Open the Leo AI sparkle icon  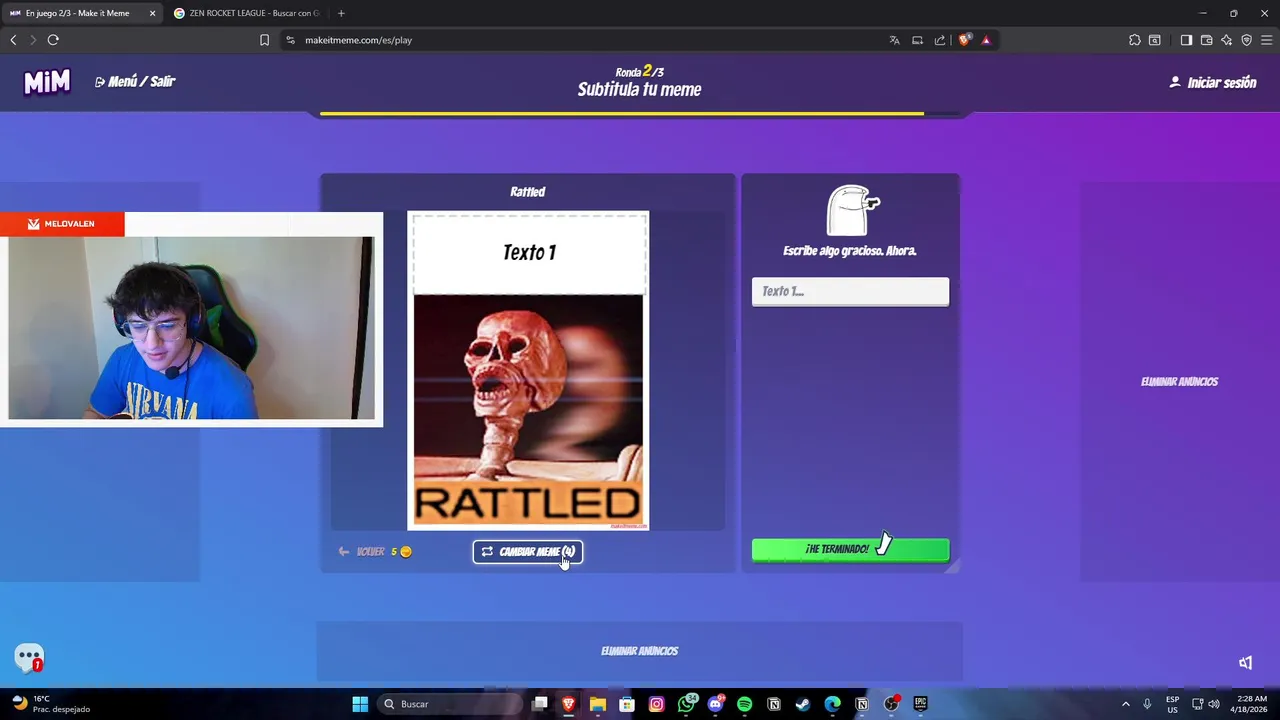[1226, 40]
